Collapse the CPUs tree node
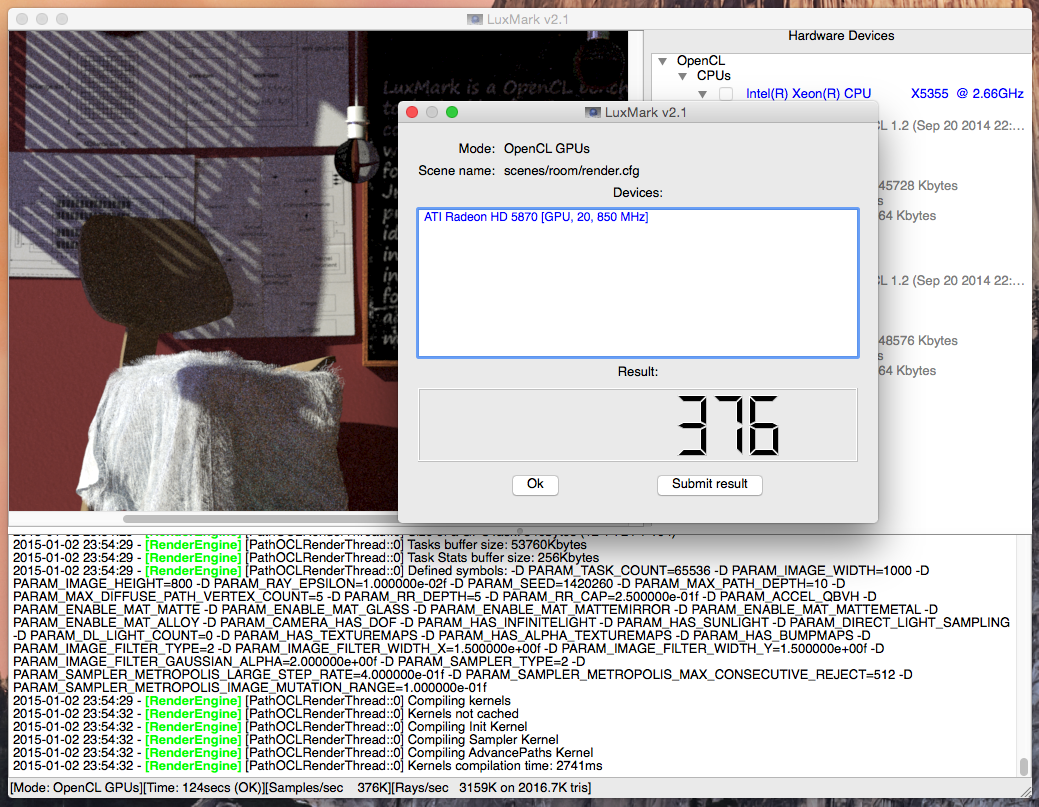The height and width of the screenshot is (807, 1039). coord(683,76)
